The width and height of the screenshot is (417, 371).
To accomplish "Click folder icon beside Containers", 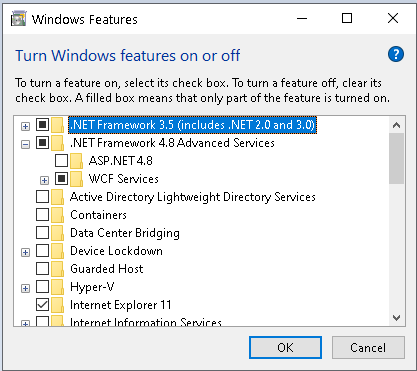I will (58, 215).
